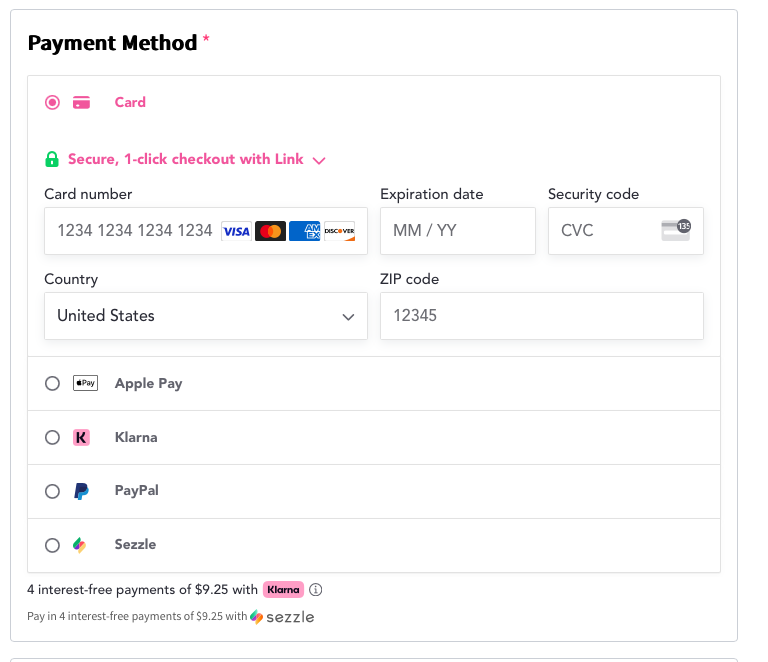
Task: Click the Expiration date field
Action: 457,231
